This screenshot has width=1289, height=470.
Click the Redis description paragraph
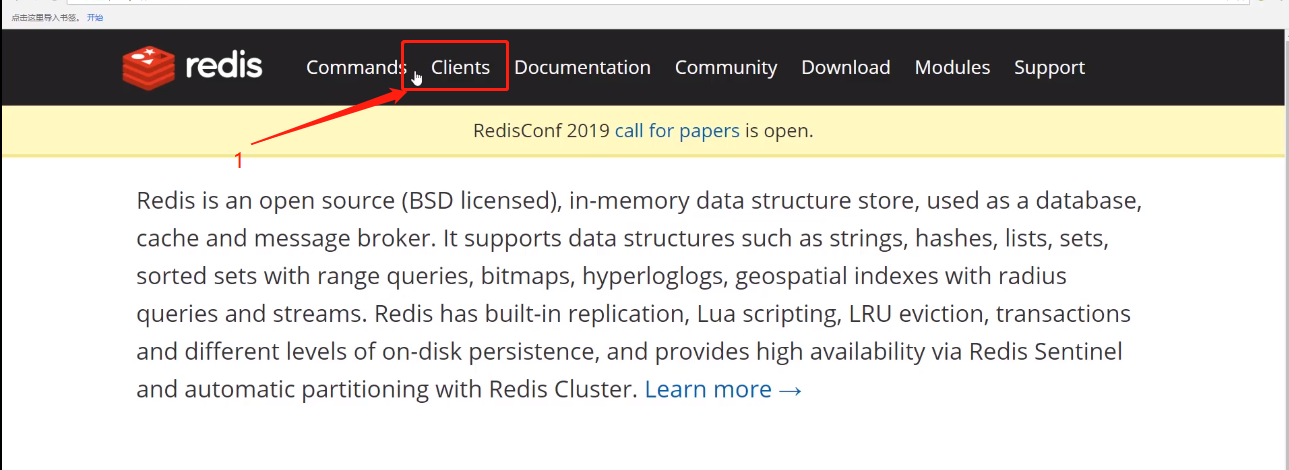click(638, 295)
